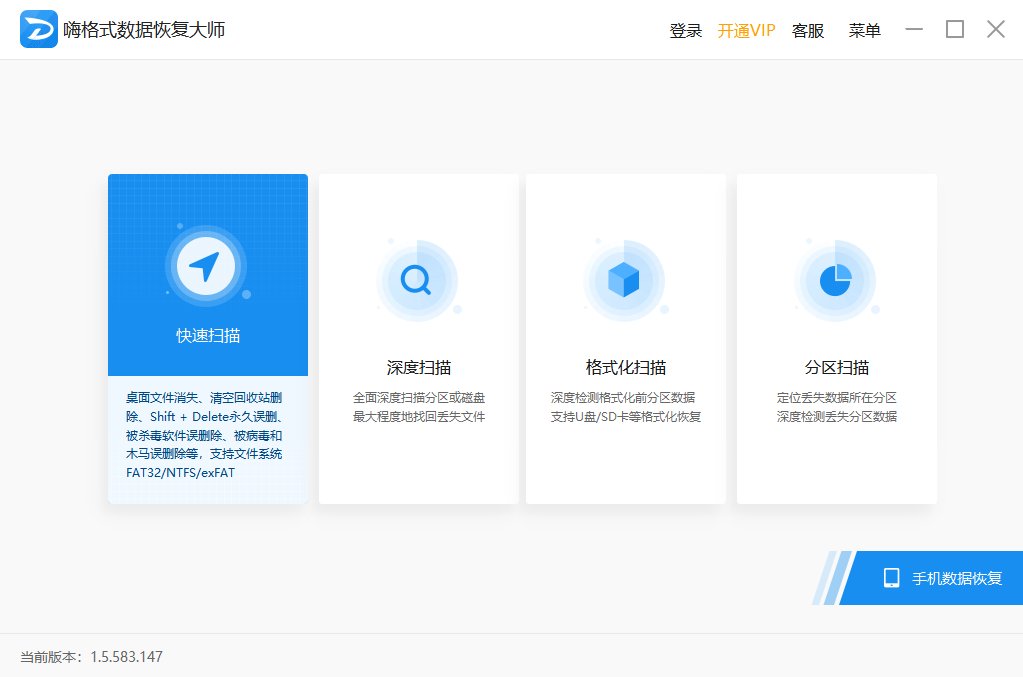
Task: Click the 登录 link
Action: click(x=684, y=30)
